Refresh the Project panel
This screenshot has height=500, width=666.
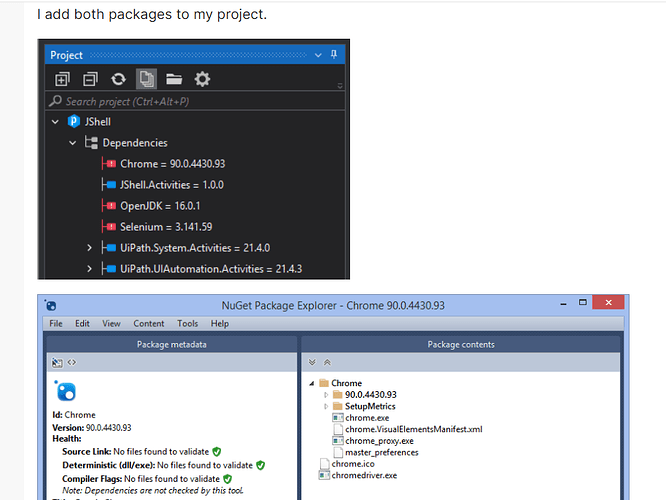(x=118, y=79)
